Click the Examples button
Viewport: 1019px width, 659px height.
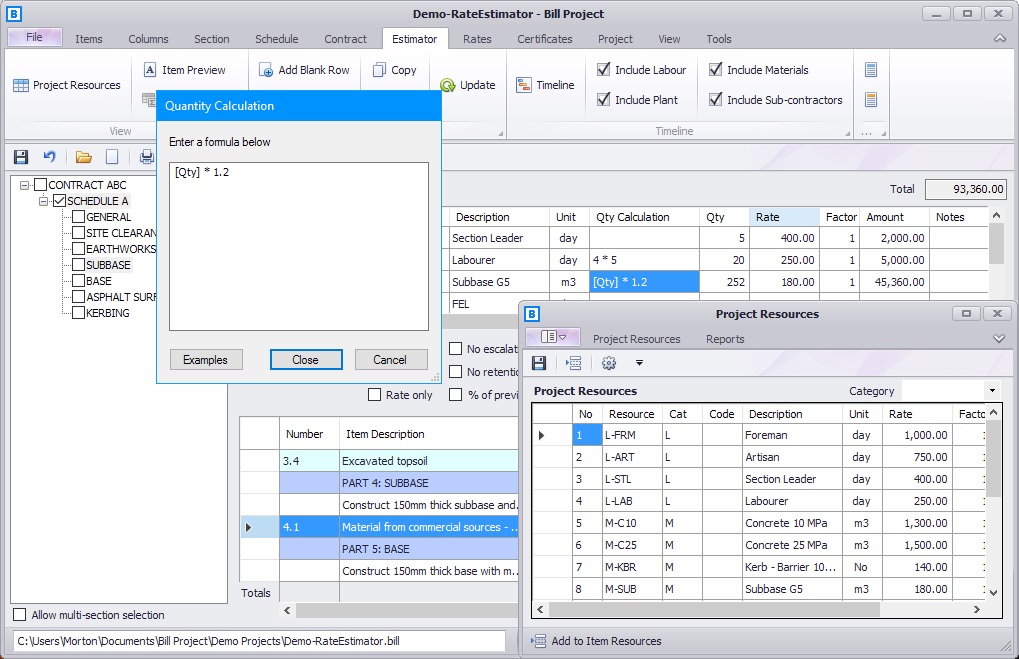pyautogui.click(x=206, y=359)
